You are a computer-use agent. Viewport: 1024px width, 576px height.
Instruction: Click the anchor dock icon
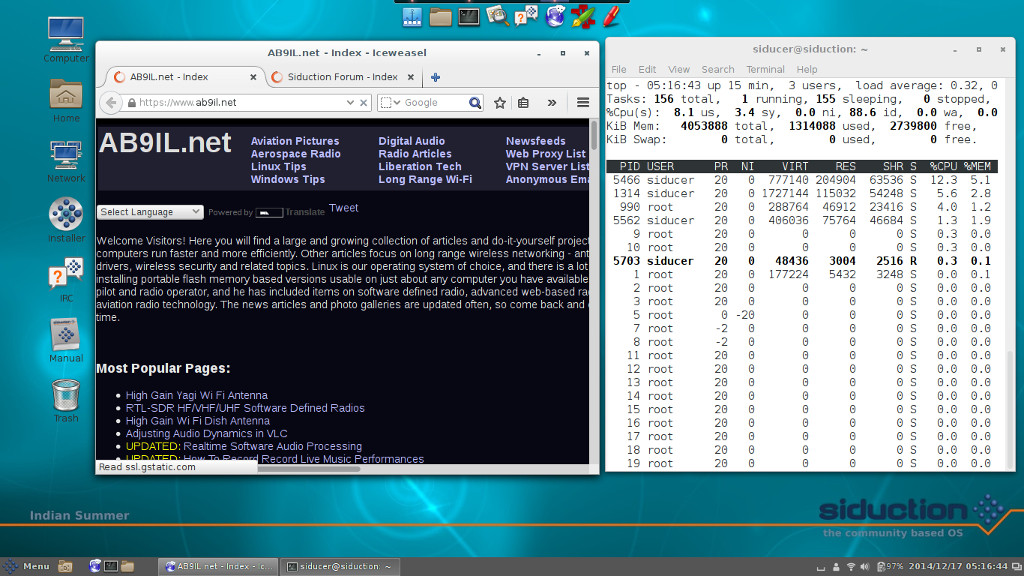(x=412, y=17)
